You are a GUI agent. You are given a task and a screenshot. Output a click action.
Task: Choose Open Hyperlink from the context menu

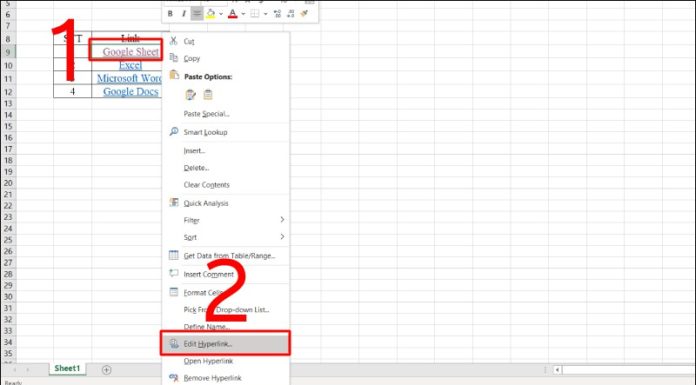pos(226,361)
